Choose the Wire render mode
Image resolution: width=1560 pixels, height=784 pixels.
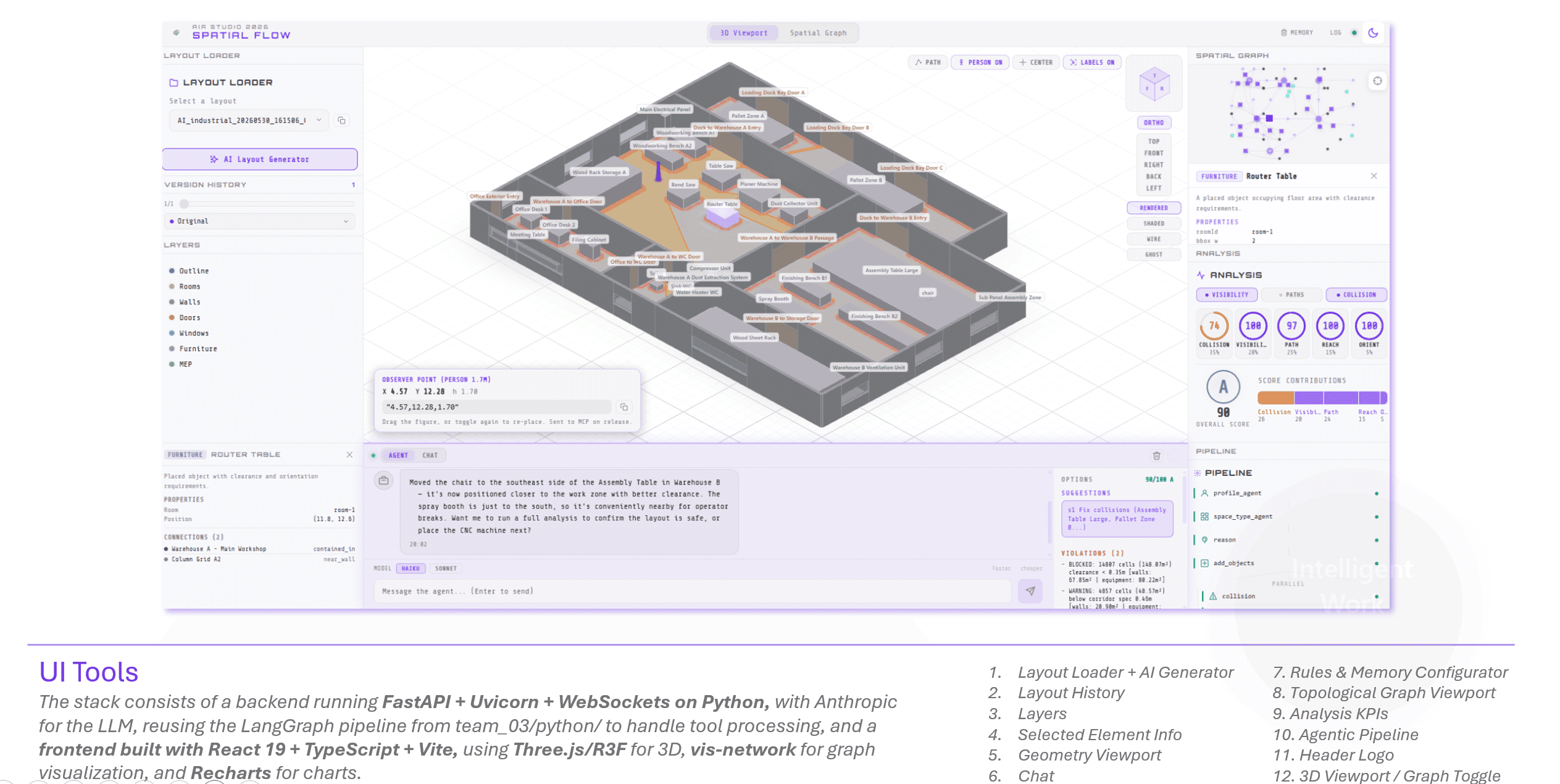pyautogui.click(x=1153, y=239)
